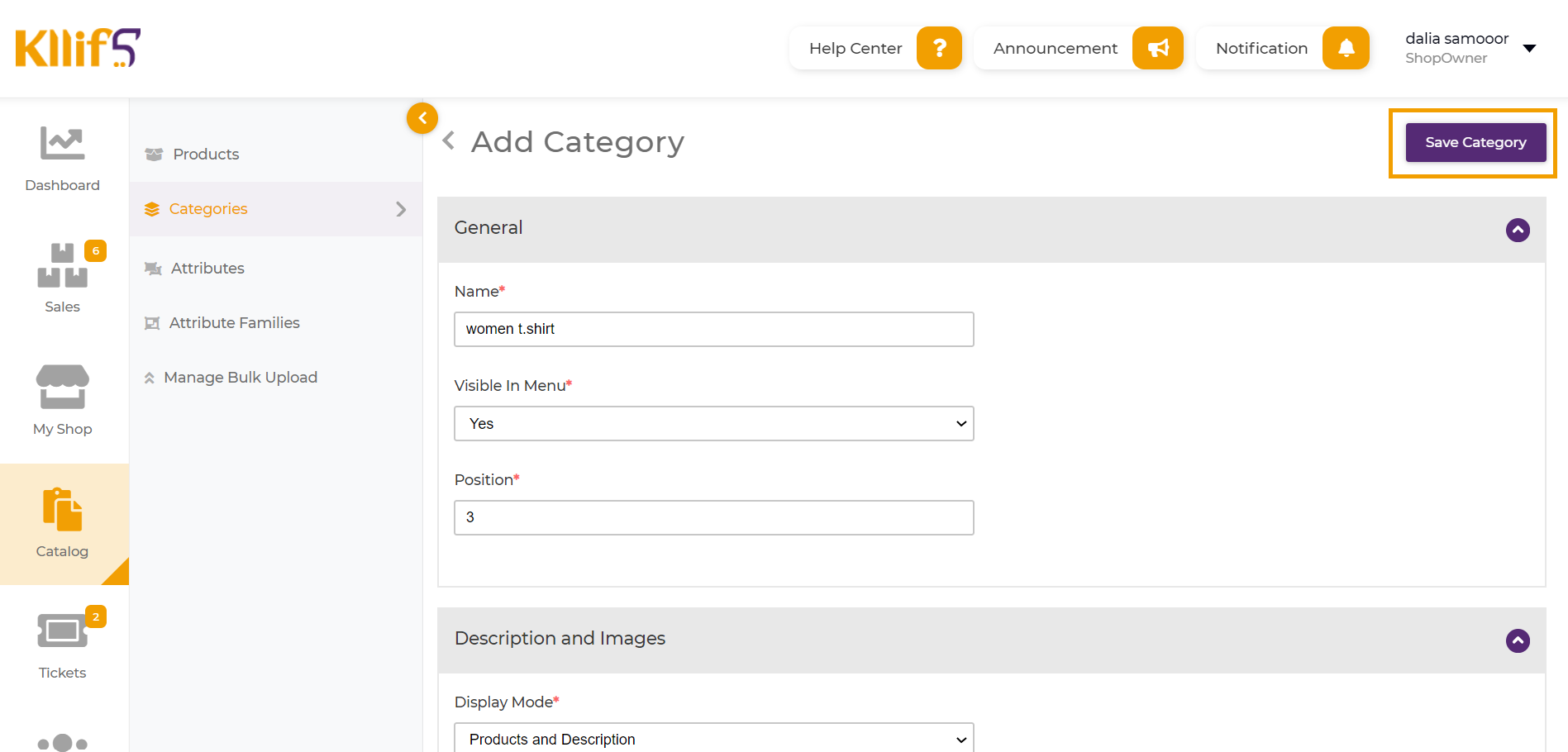Open notifications via the bell icon

coord(1346,48)
